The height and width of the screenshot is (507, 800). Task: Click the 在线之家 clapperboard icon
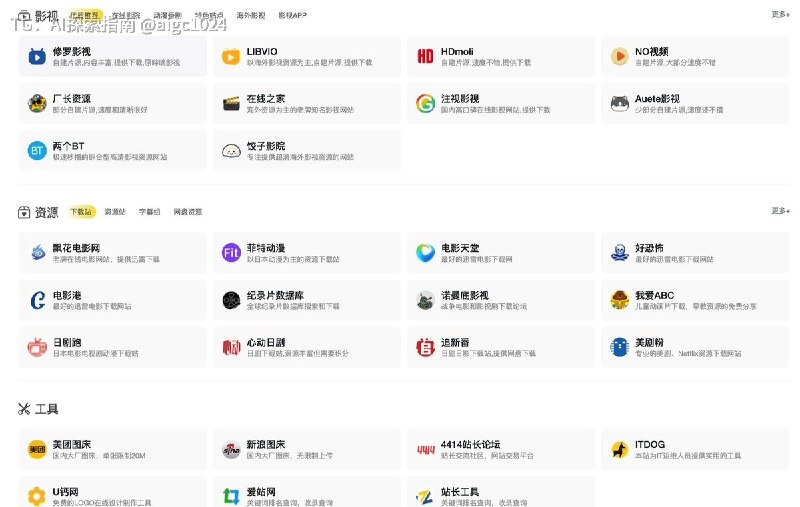click(x=231, y=104)
